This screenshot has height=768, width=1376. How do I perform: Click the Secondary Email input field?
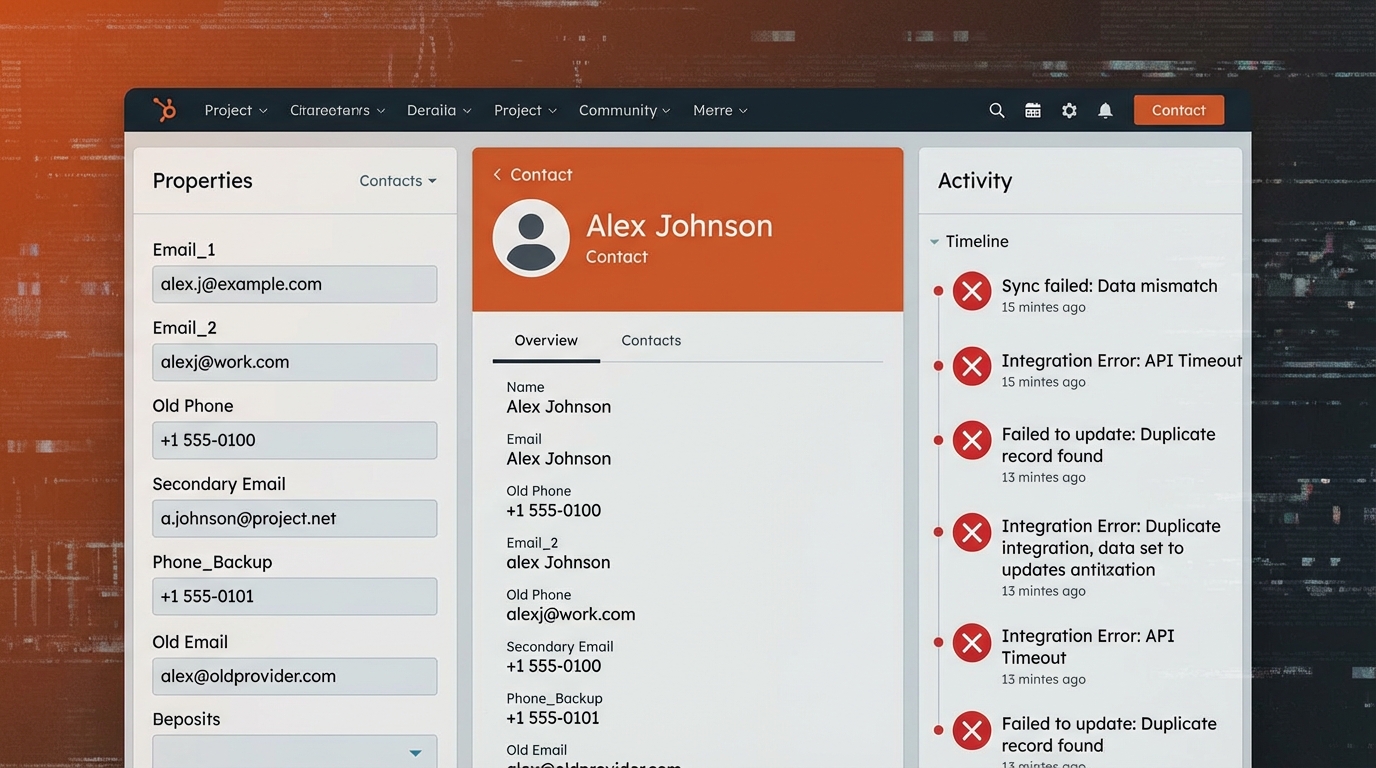tap(294, 518)
